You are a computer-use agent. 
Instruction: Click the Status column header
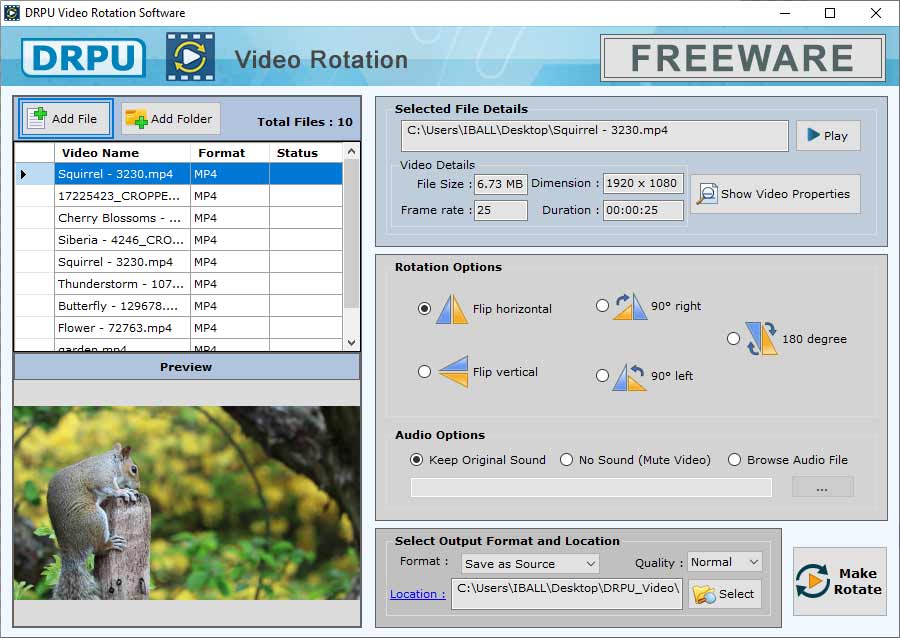point(306,153)
